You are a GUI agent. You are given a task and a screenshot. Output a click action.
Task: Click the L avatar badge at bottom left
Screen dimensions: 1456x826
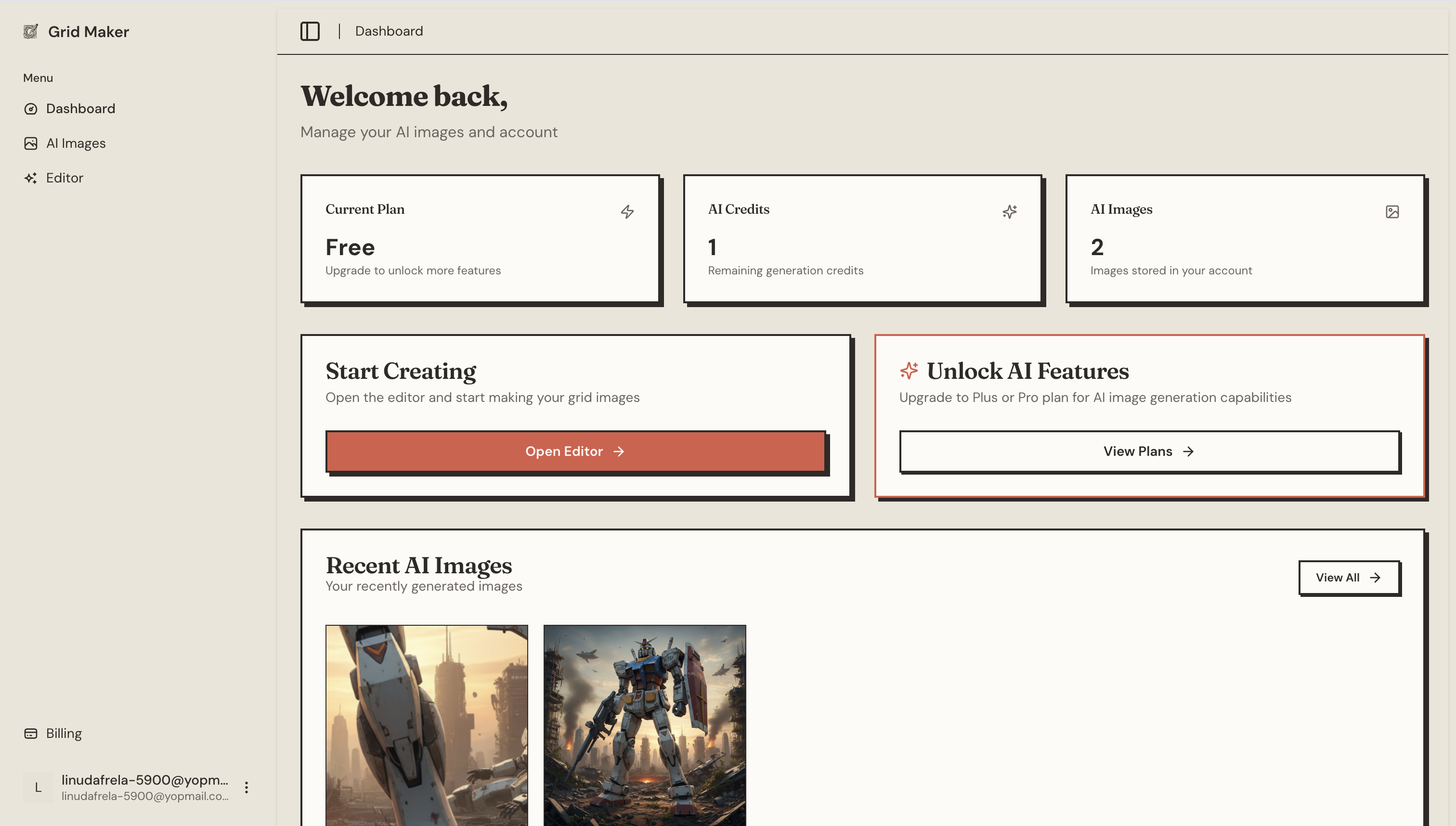click(38, 787)
